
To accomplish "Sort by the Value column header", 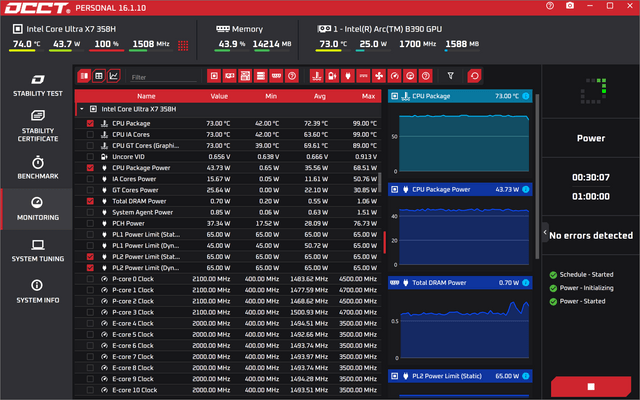I will (219, 96).
